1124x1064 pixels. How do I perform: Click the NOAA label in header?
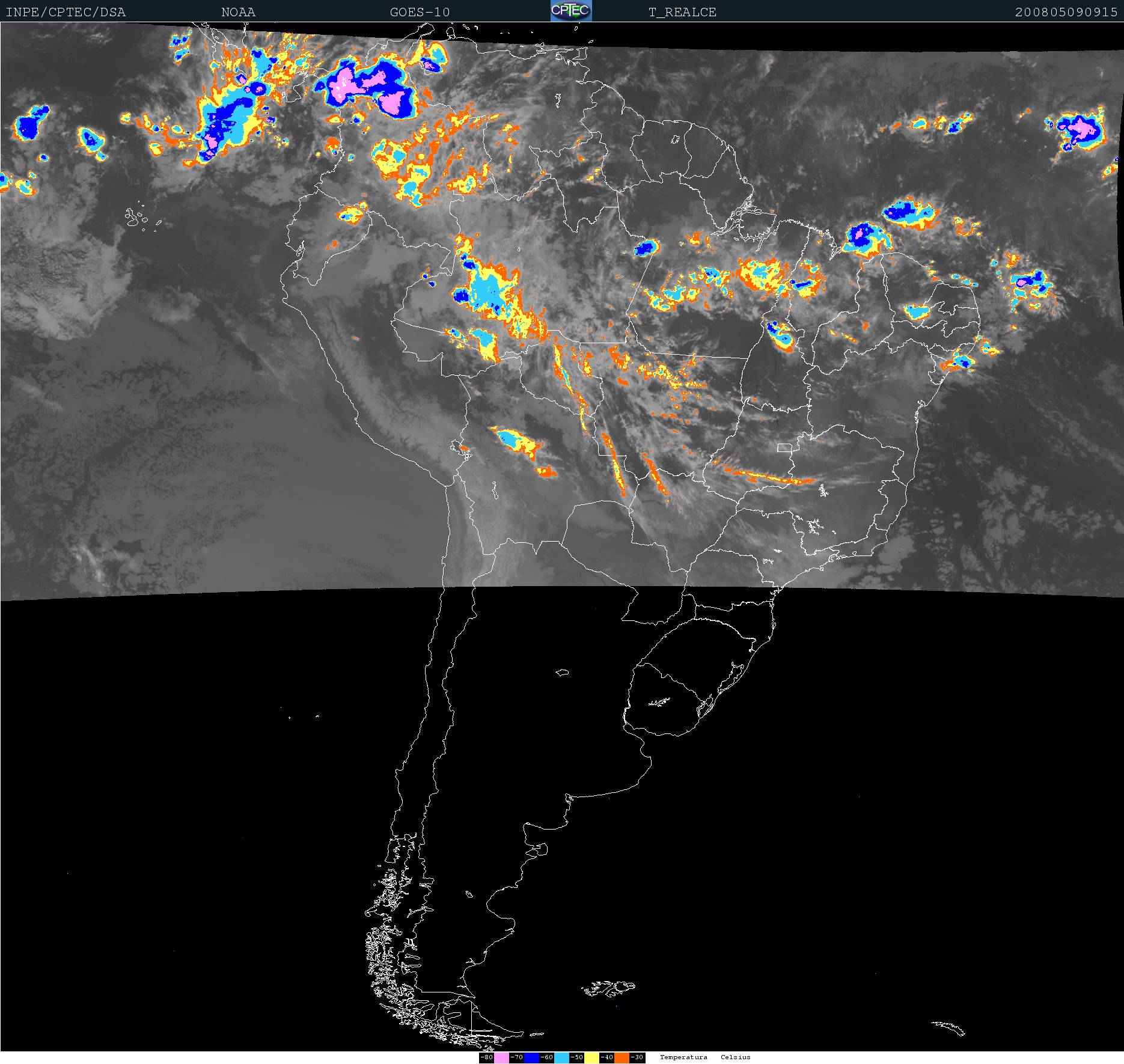pos(238,12)
